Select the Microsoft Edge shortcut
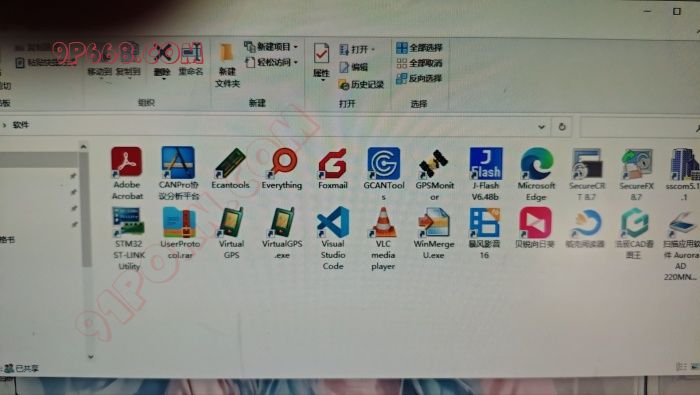Image resolution: width=700 pixels, height=395 pixels. tap(536, 174)
